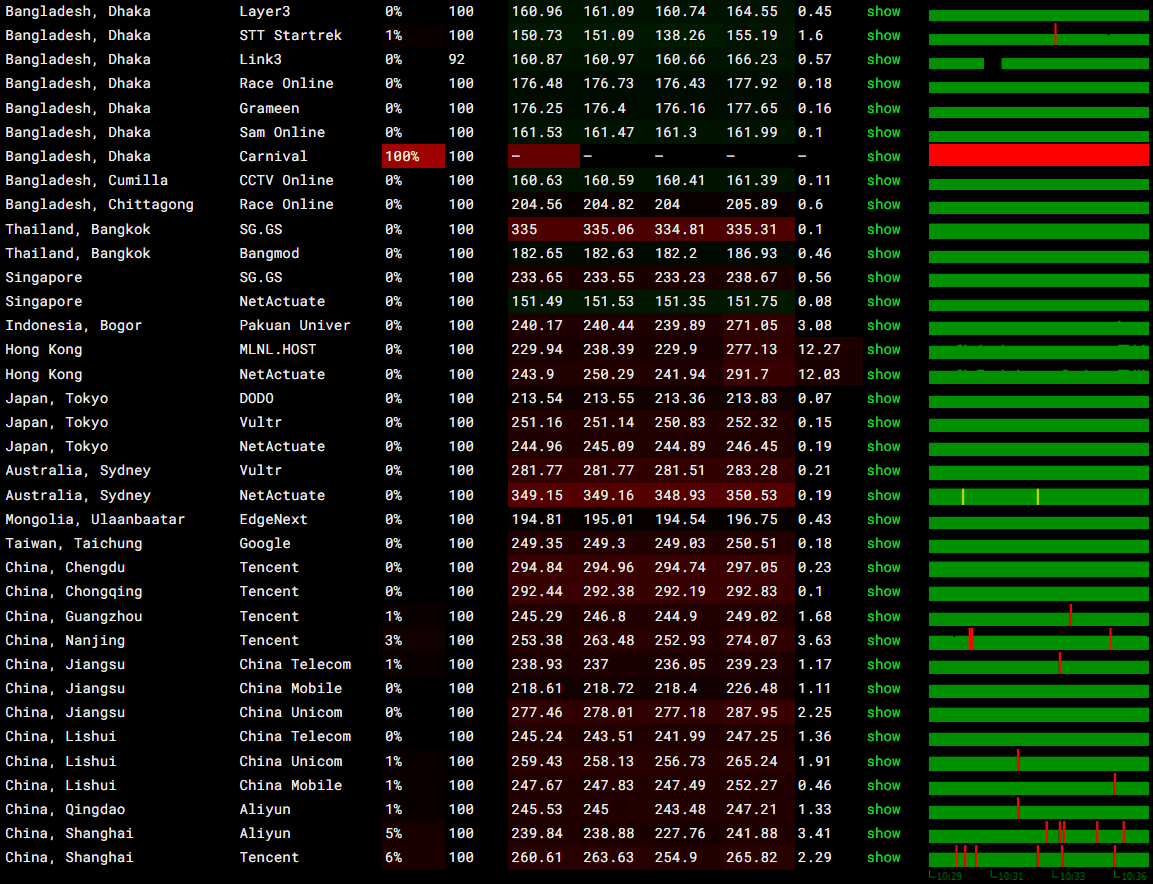Click Indonesia, Bogor location text

[74, 325]
